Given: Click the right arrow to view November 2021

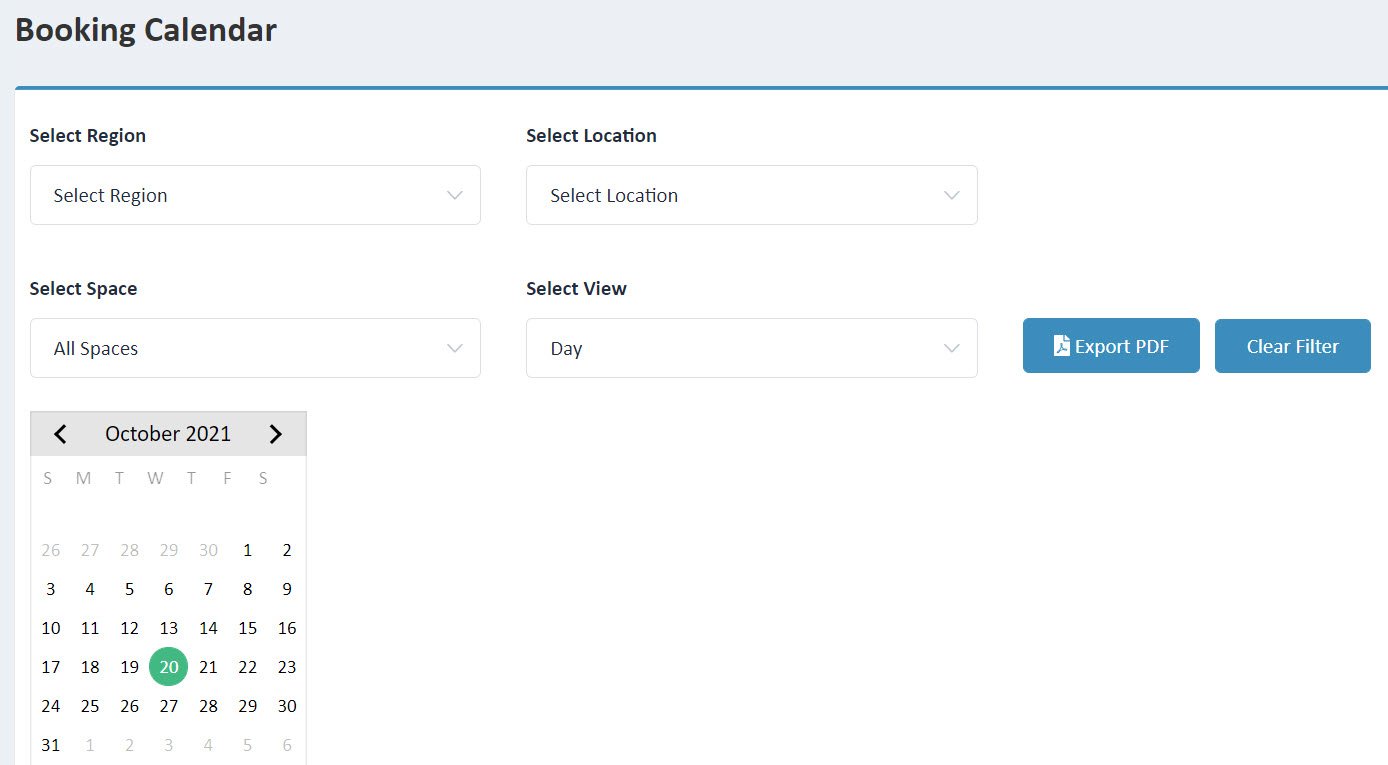Looking at the screenshot, I should 276,433.
